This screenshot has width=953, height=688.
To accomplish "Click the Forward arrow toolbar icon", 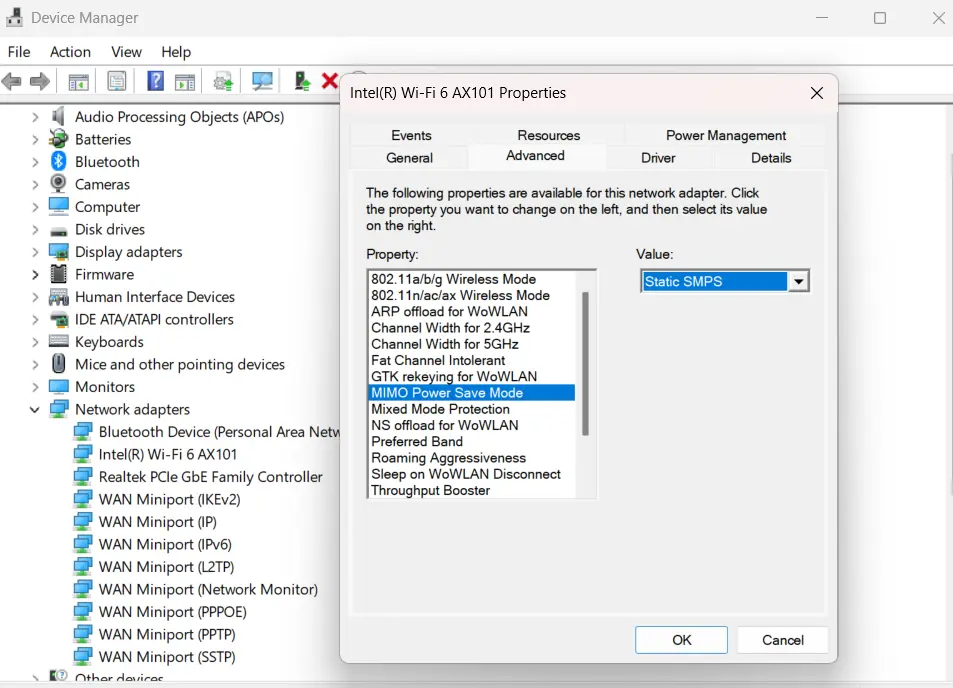I will [40, 81].
